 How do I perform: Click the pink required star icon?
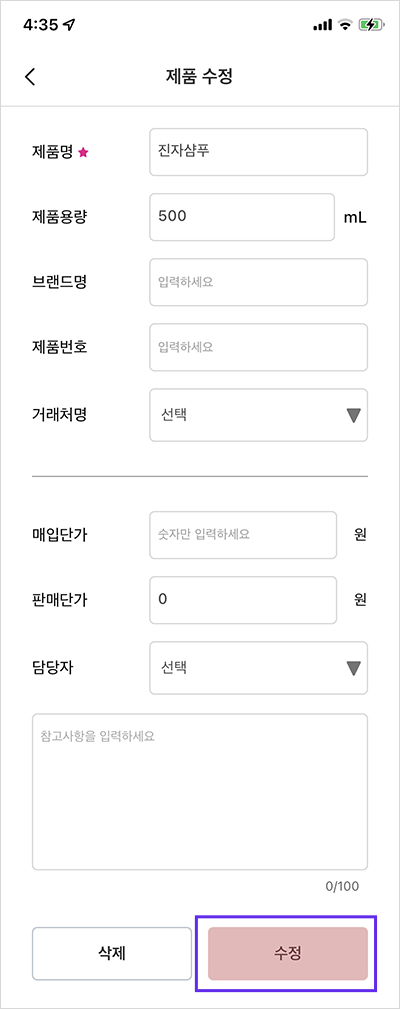[x=82, y=153]
